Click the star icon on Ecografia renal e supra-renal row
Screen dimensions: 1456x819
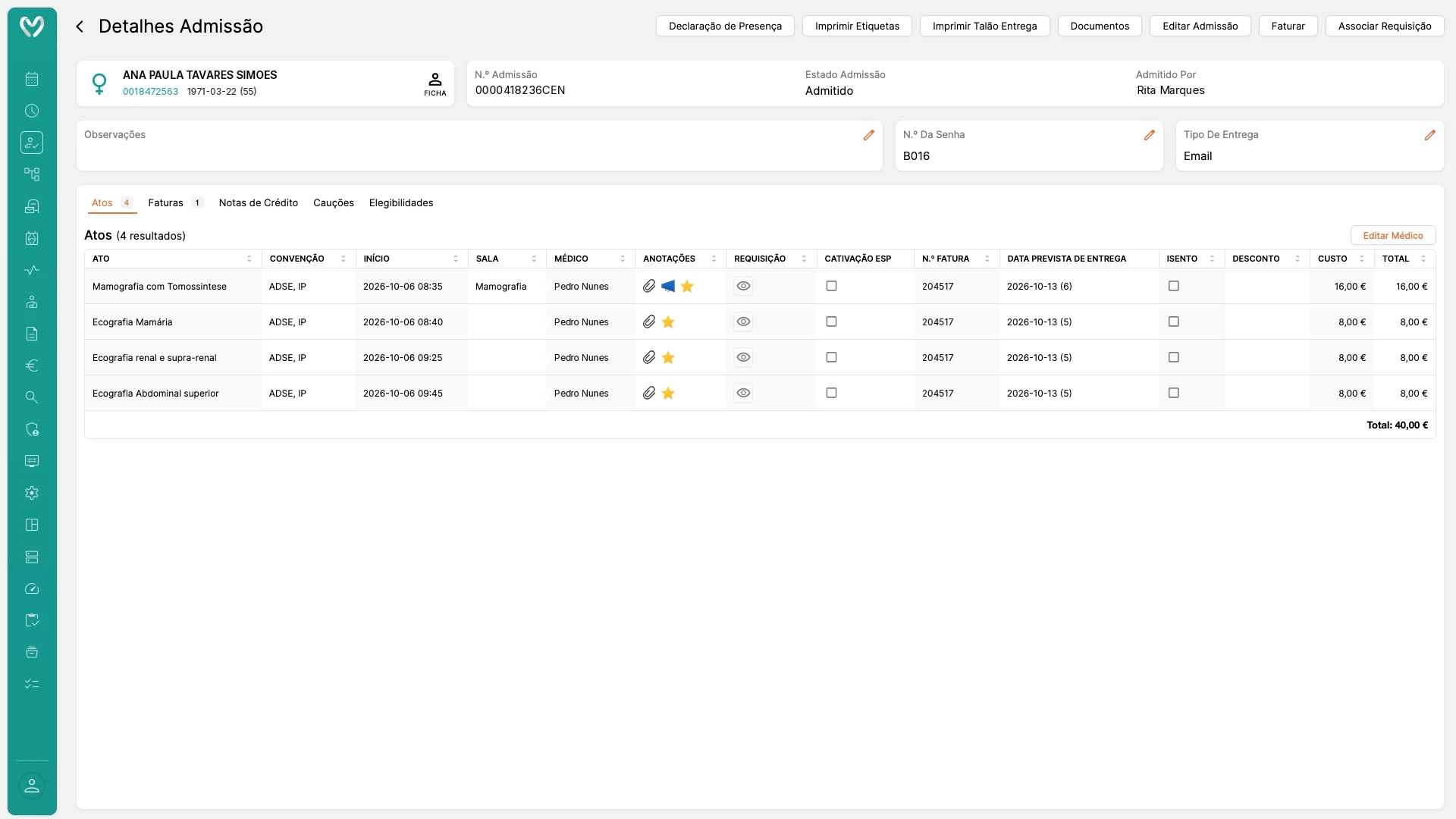point(668,357)
